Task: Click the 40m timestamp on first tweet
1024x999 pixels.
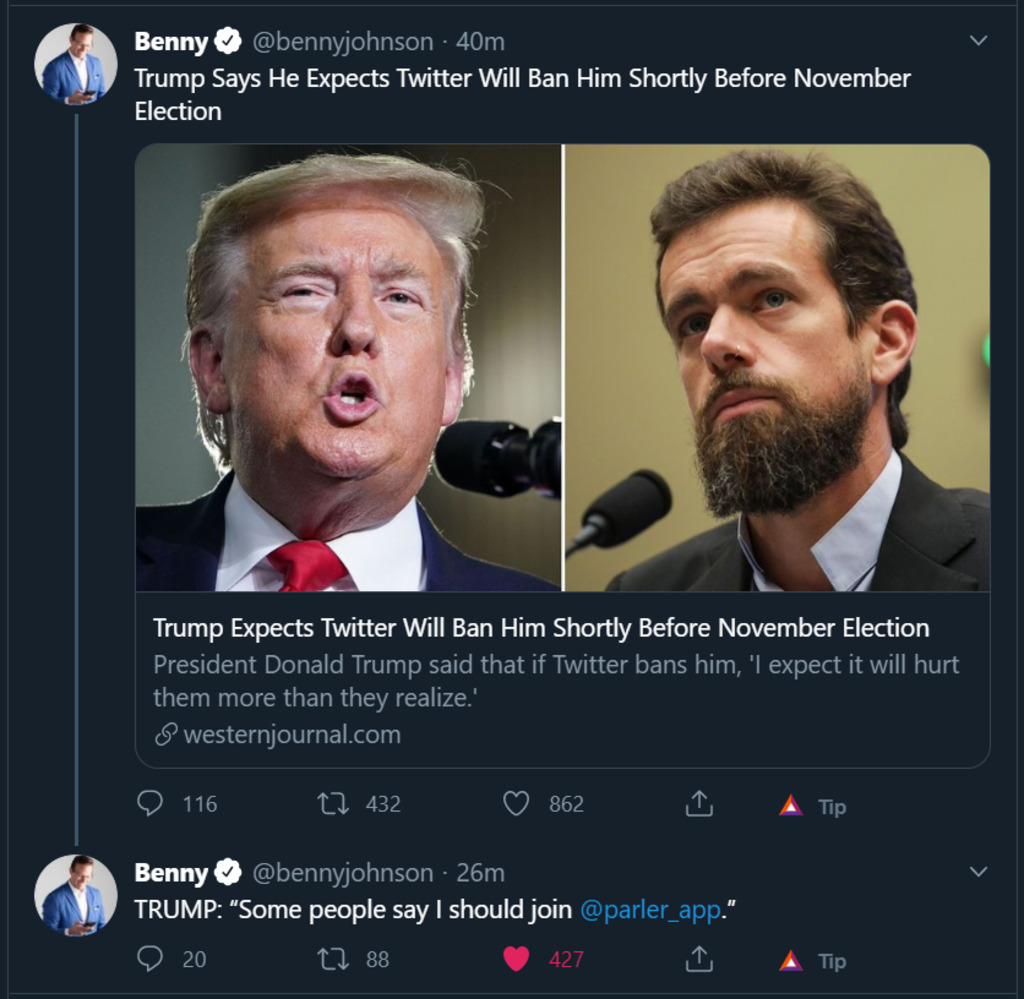Action: [x=480, y=42]
